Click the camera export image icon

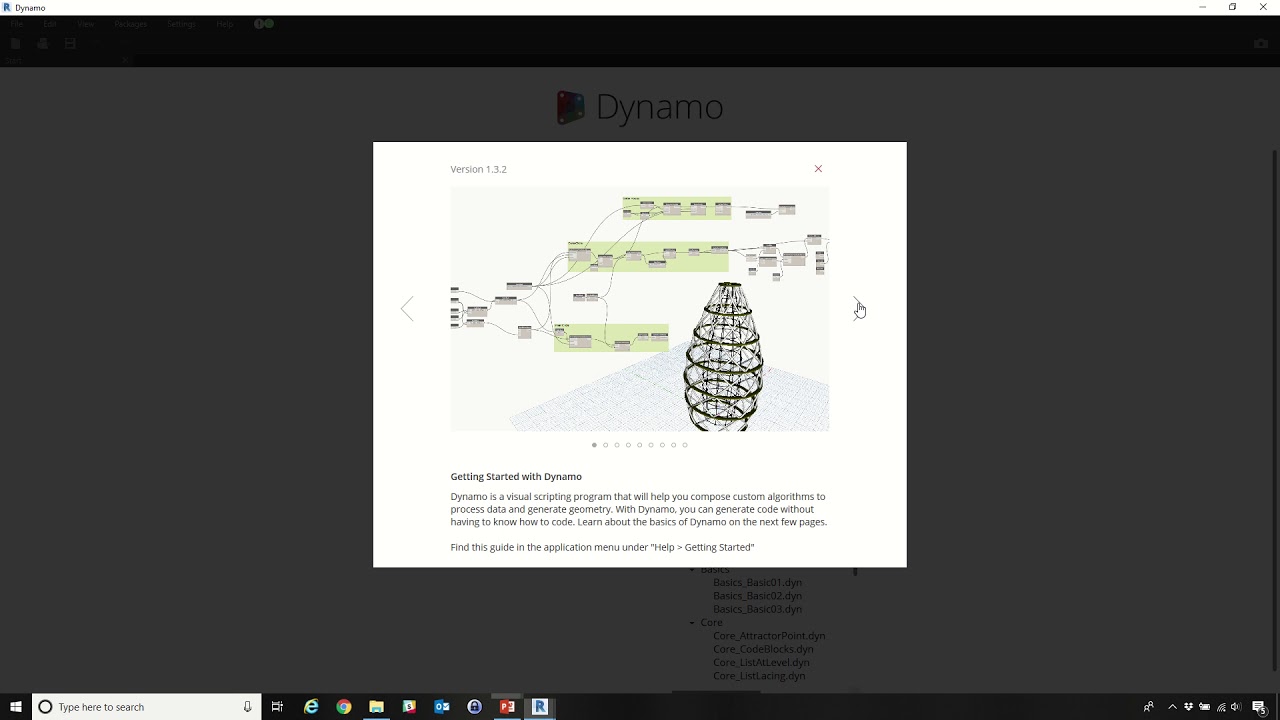[x=1261, y=44]
